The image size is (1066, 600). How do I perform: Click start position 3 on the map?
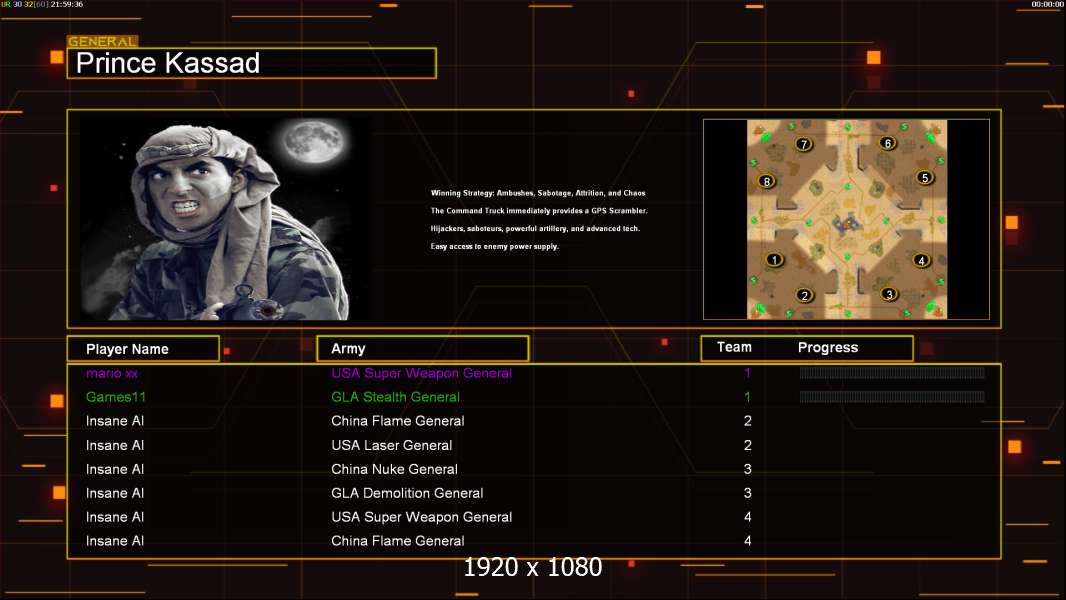889,294
